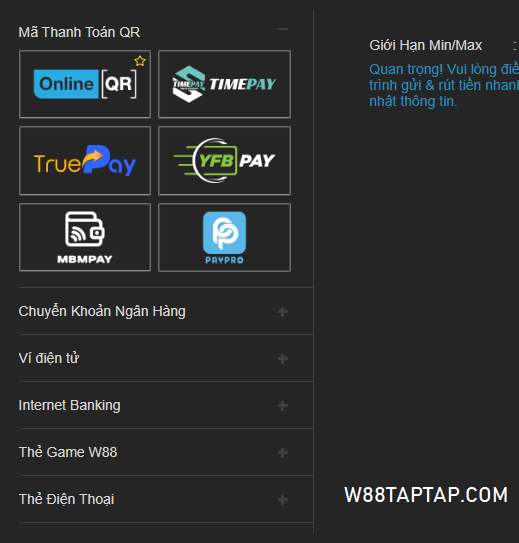Open the Thẻ Điện Thoại label

(x=66, y=499)
